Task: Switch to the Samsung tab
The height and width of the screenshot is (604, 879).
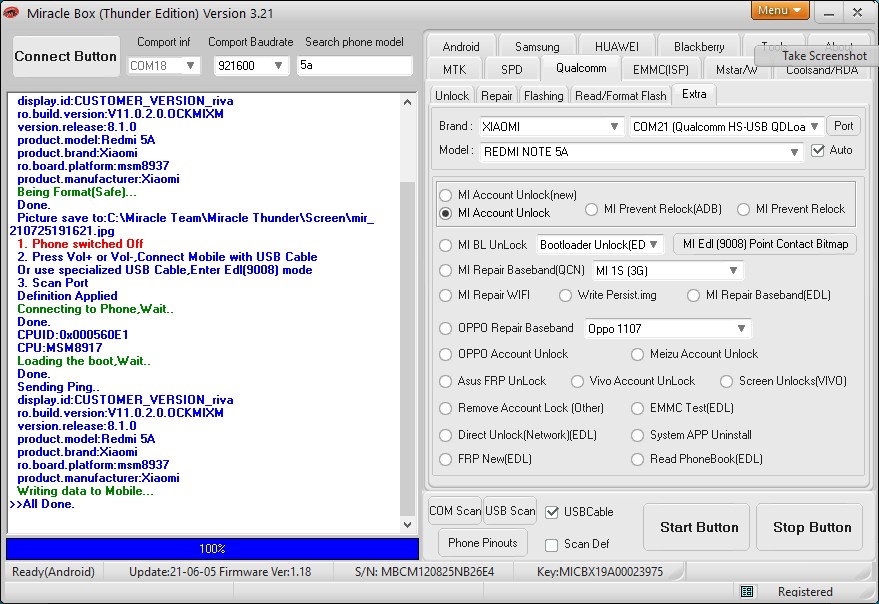Action: click(x=537, y=47)
